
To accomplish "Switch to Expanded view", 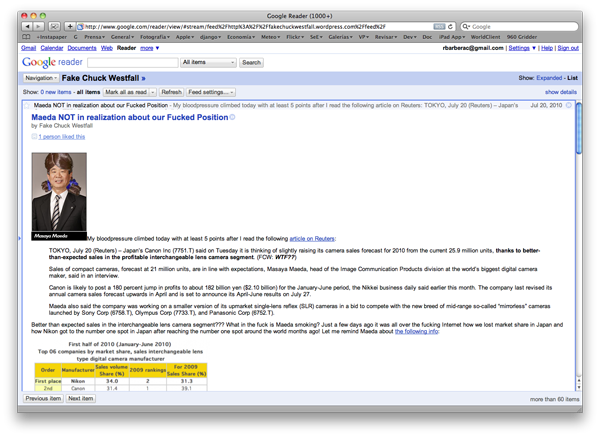I will 549,78.
